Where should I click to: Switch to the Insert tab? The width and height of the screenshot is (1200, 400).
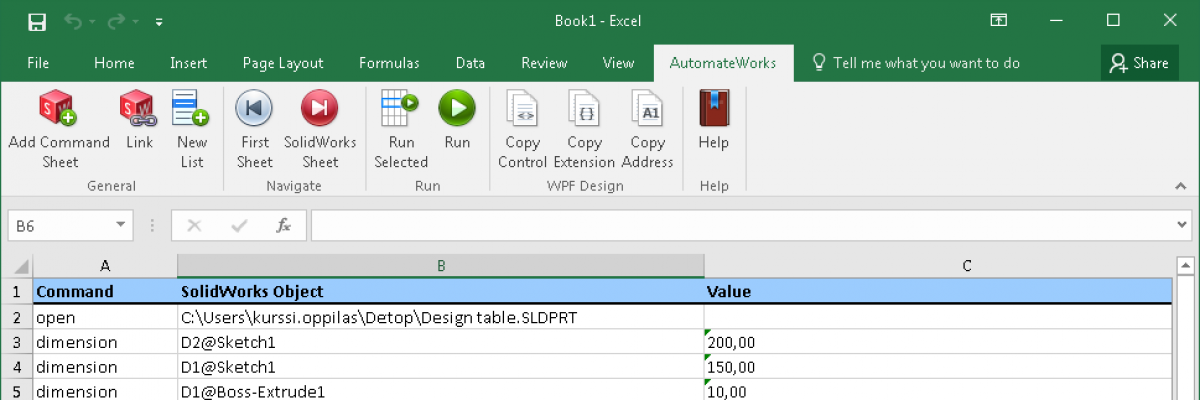point(188,62)
